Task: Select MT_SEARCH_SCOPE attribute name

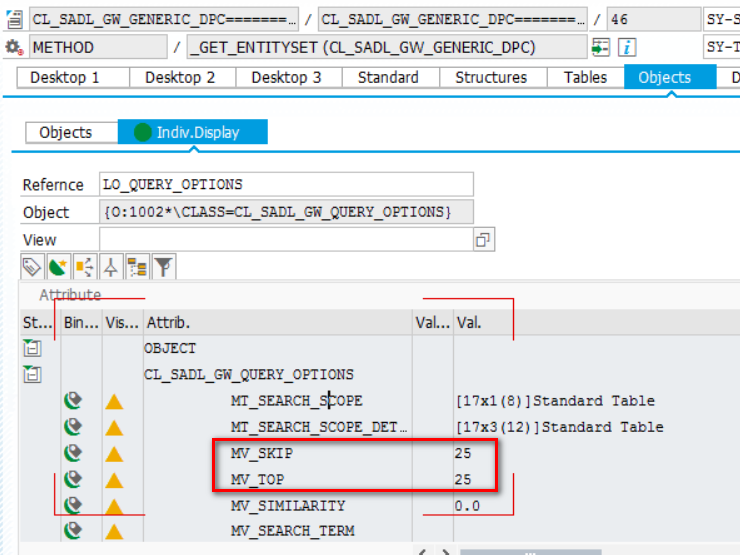Action: 296,401
